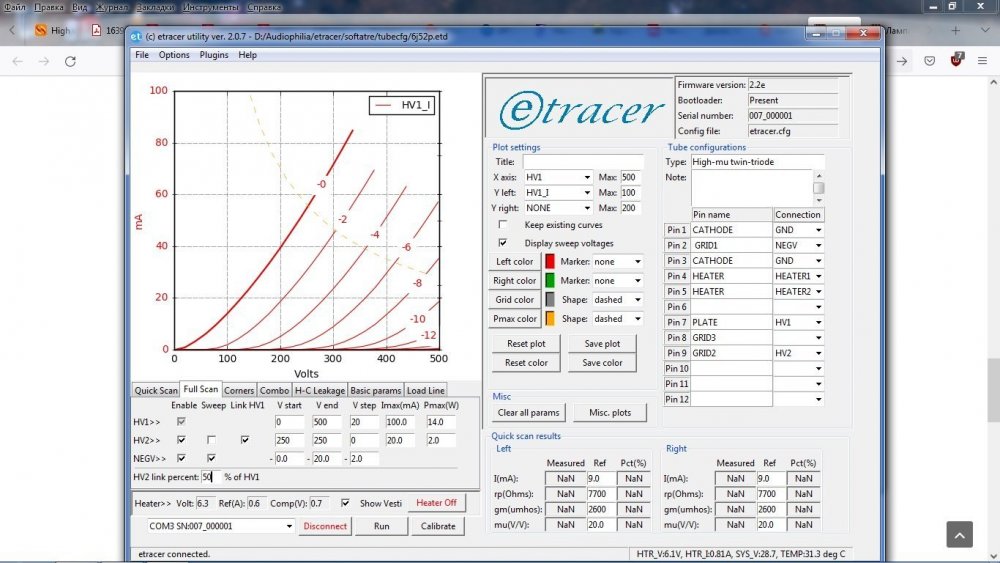Click the red Left color swatch

(x=550, y=262)
